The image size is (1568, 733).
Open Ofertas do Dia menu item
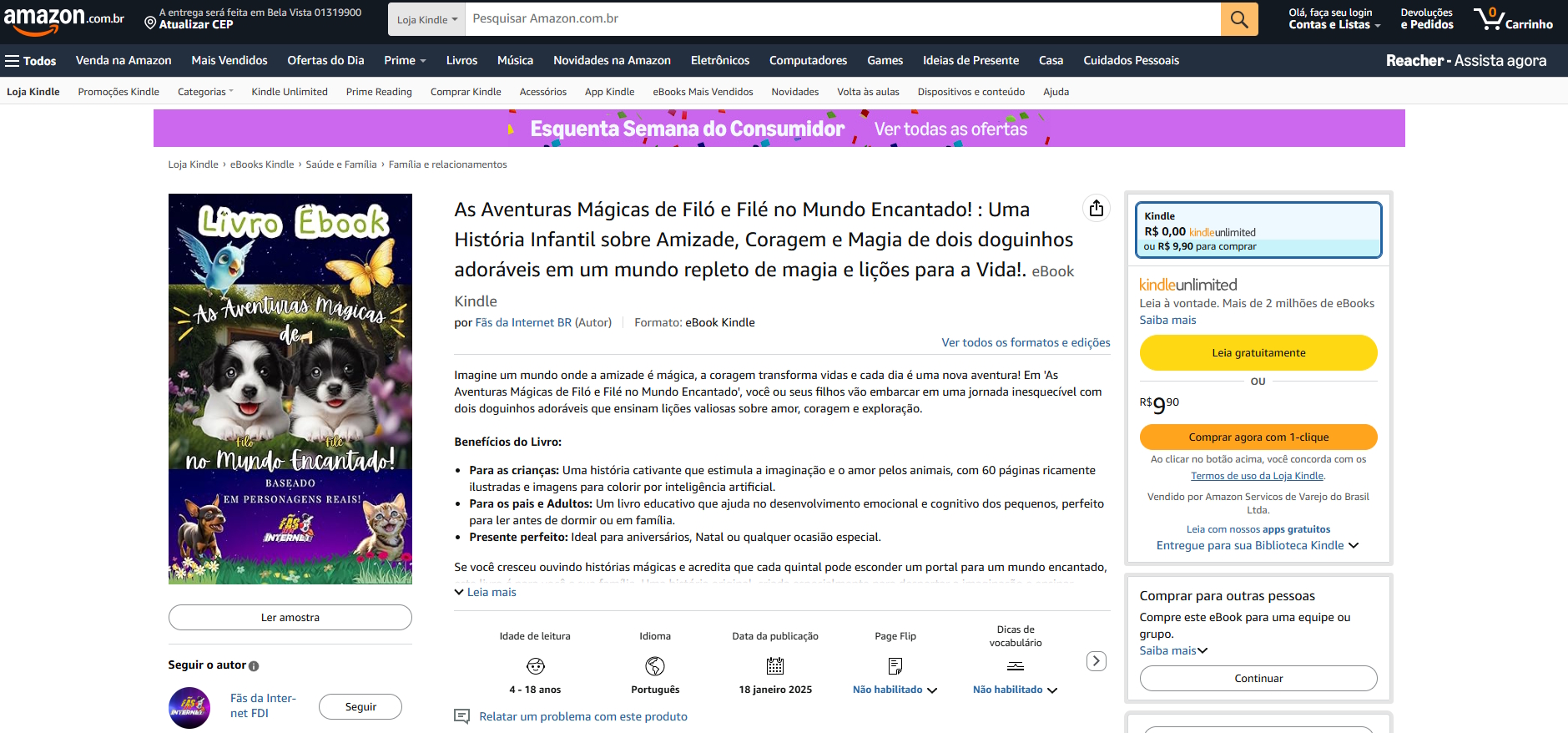[325, 61]
